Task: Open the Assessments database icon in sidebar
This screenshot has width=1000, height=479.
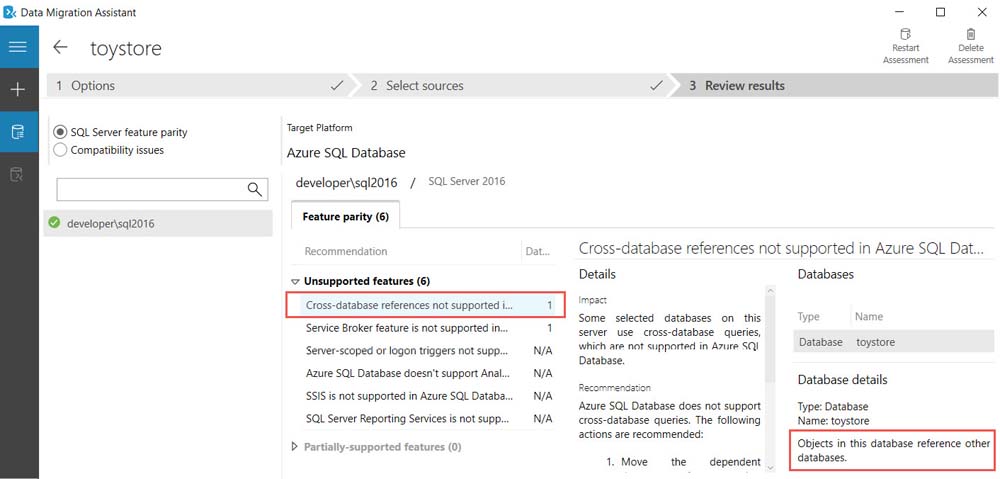Action: coord(18,132)
